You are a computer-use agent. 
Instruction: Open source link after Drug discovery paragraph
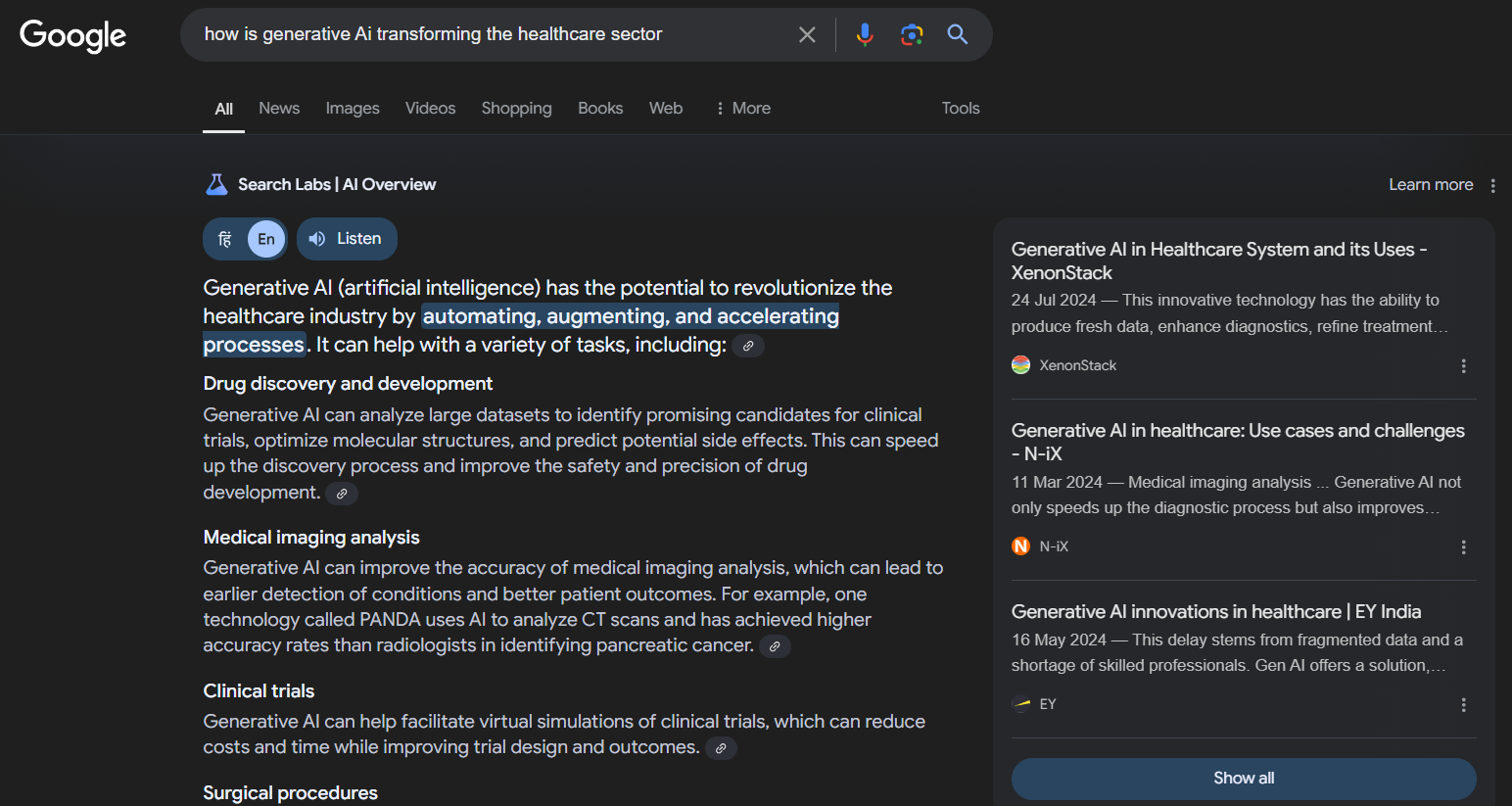pos(342,494)
